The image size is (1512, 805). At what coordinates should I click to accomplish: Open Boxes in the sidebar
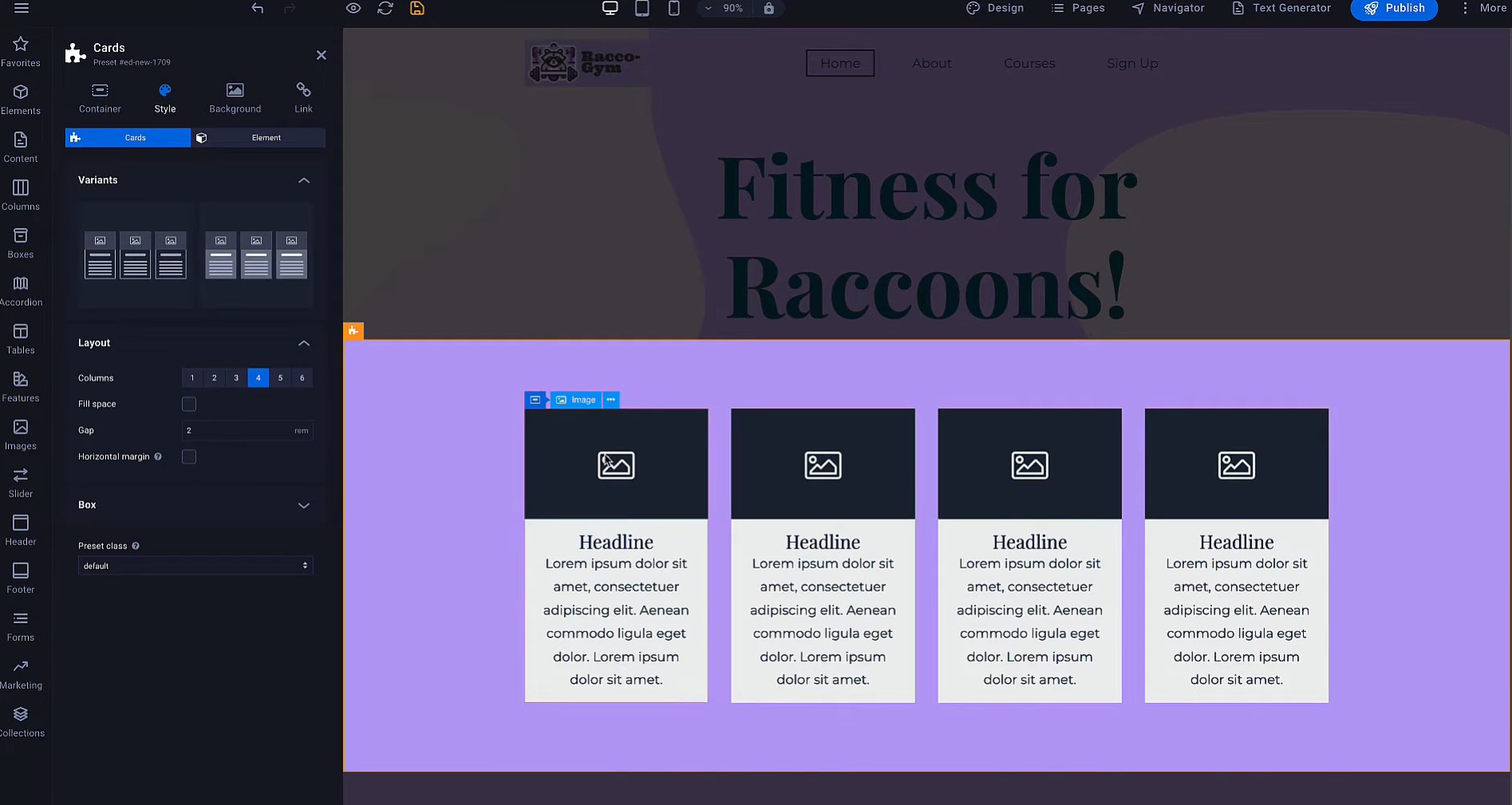(x=21, y=243)
